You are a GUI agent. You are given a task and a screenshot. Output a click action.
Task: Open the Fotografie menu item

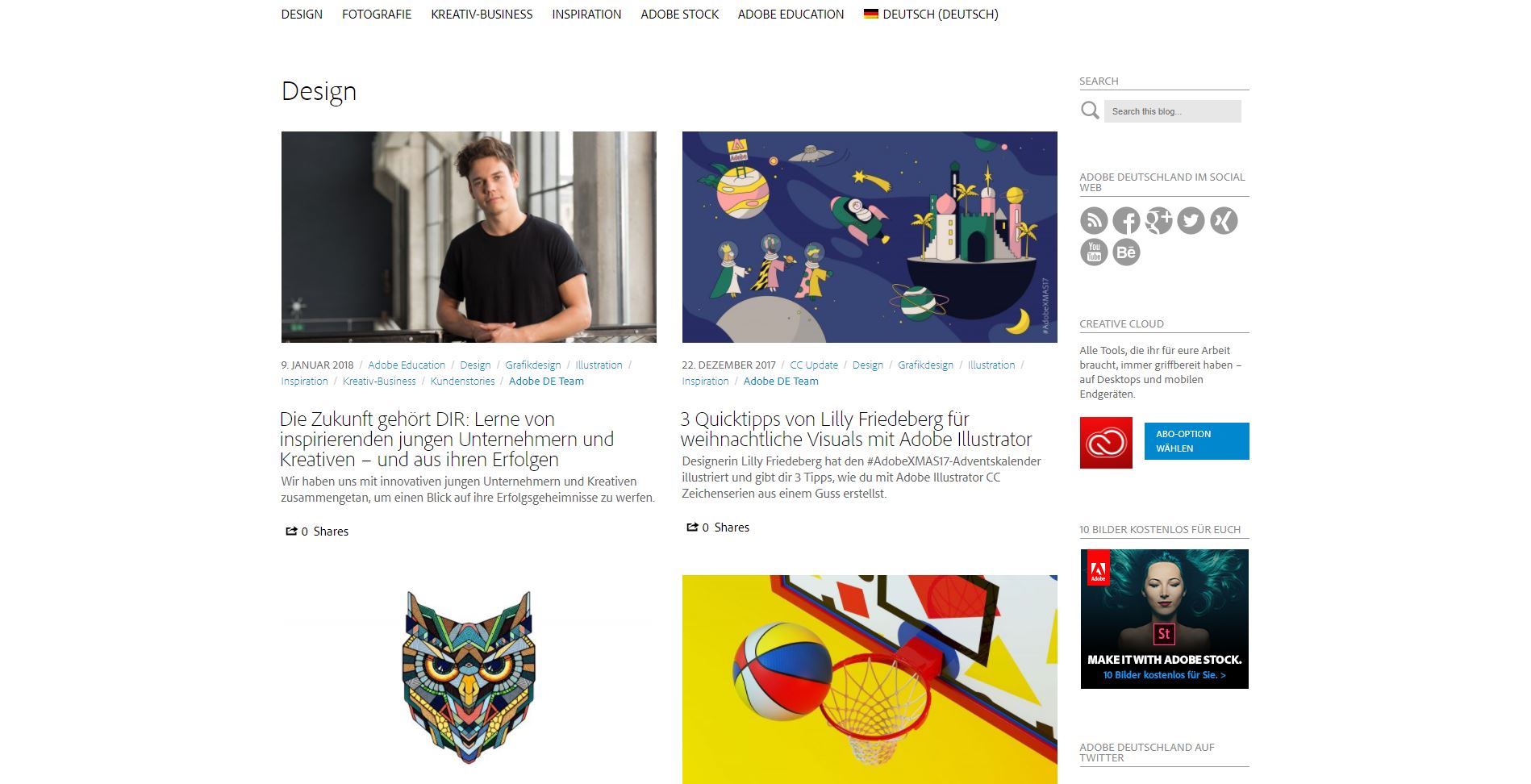(x=377, y=14)
